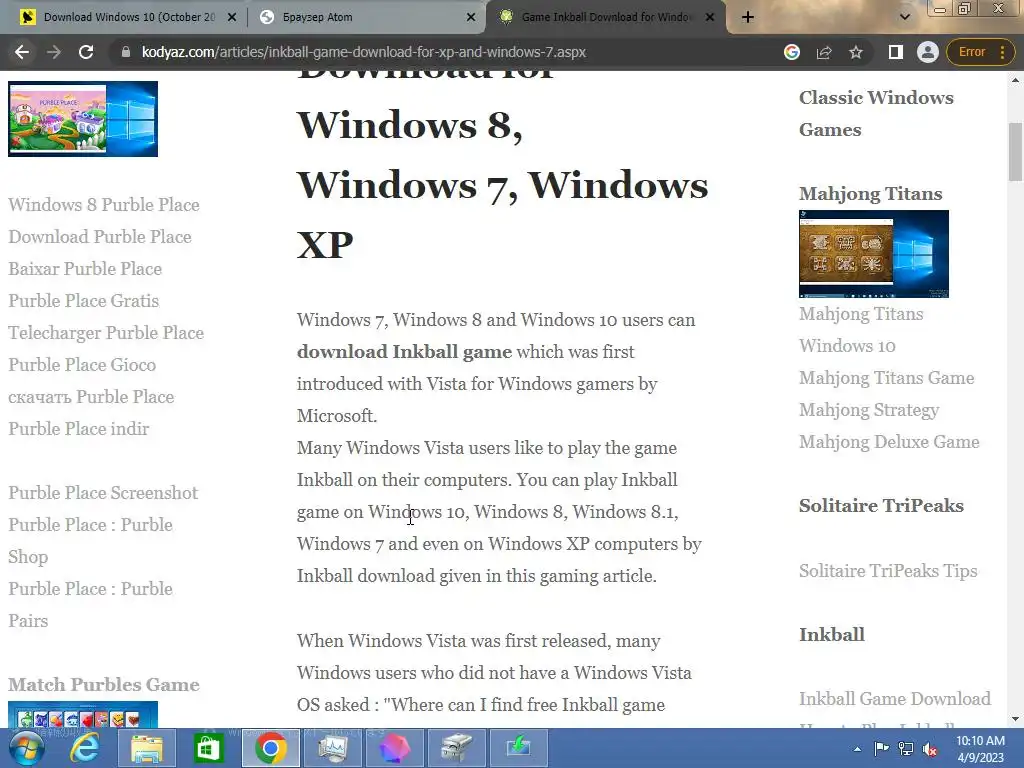Follow the Download Purble Place link
Viewport: 1024px width, 768px height.
tap(100, 236)
